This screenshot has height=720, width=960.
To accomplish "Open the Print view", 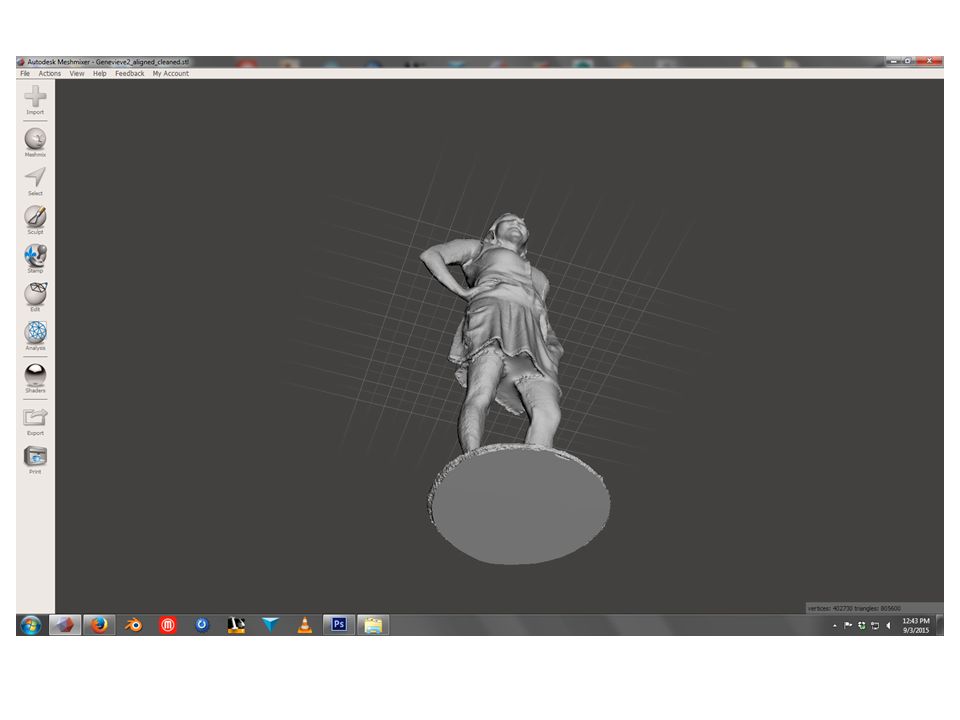I will [x=35, y=460].
